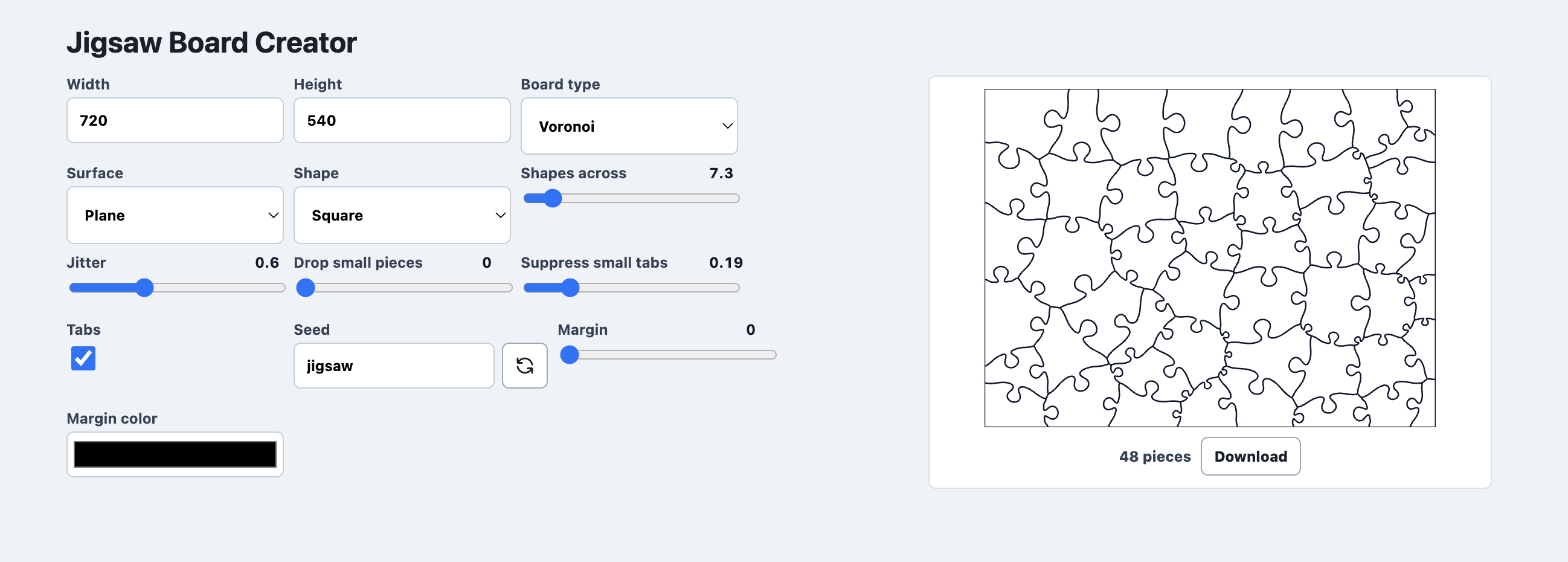Focus the Width input field
The width and height of the screenshot is (1568, 562).
point(175,120)
